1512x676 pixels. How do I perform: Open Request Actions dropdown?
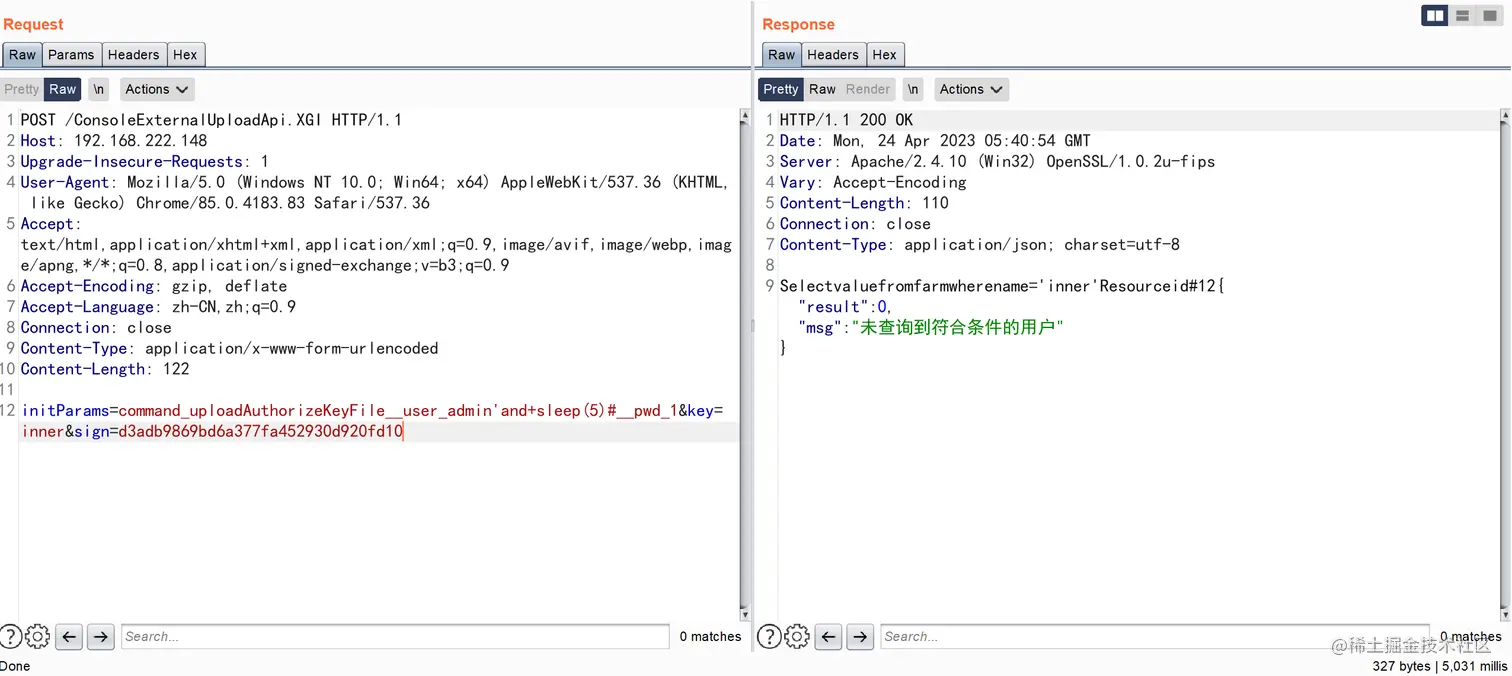pos(157,89)
